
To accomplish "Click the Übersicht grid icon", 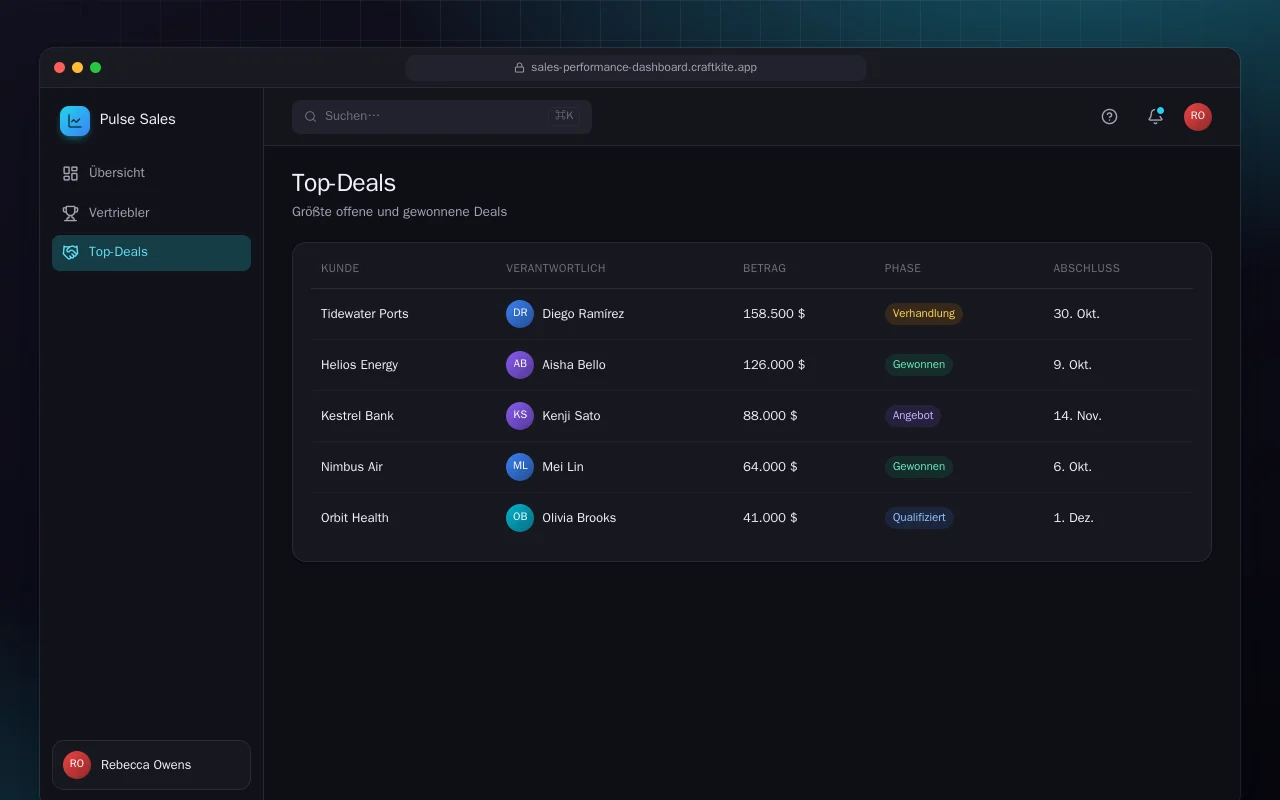I will click(70, 173).
